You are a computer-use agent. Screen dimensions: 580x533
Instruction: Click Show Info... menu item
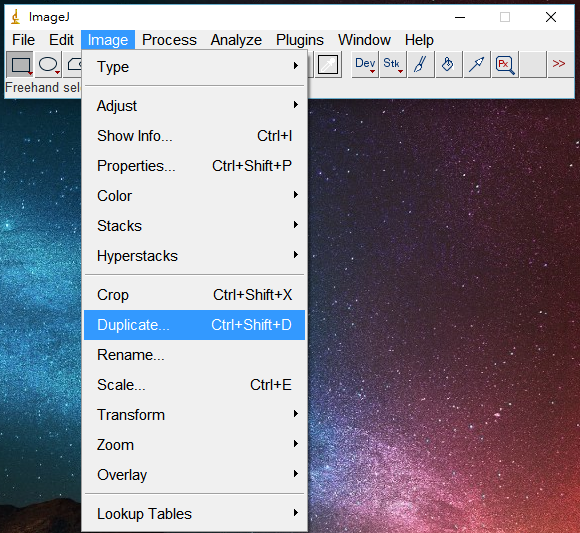tap(195, 136)
